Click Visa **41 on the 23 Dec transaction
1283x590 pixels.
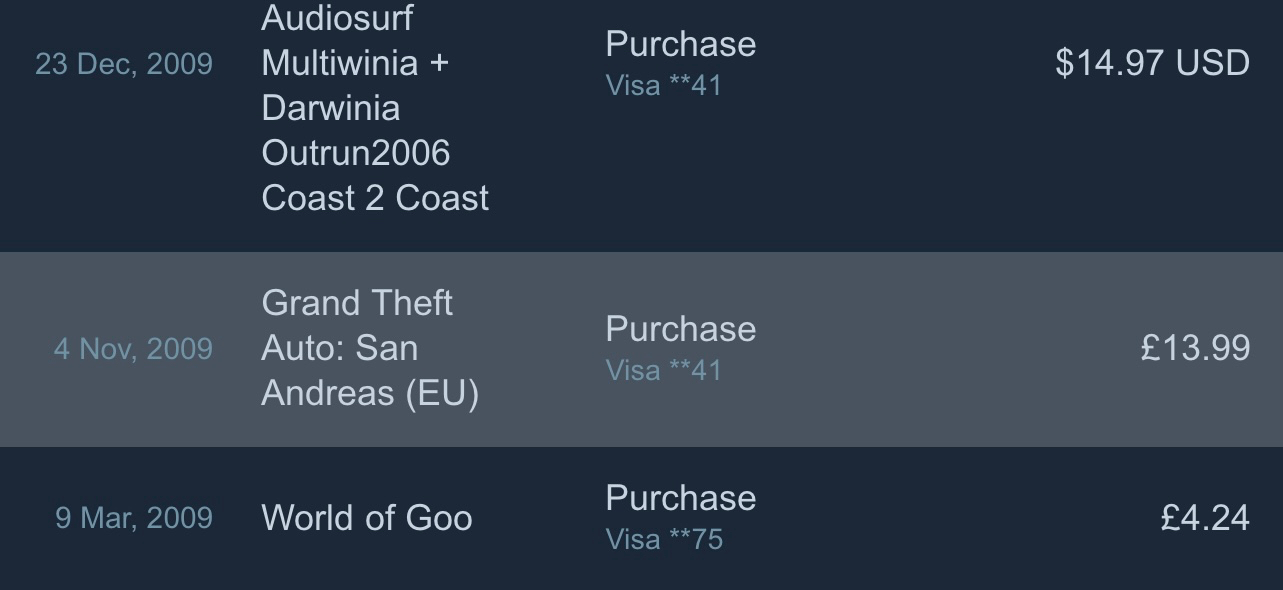click(x=663, y=85)
